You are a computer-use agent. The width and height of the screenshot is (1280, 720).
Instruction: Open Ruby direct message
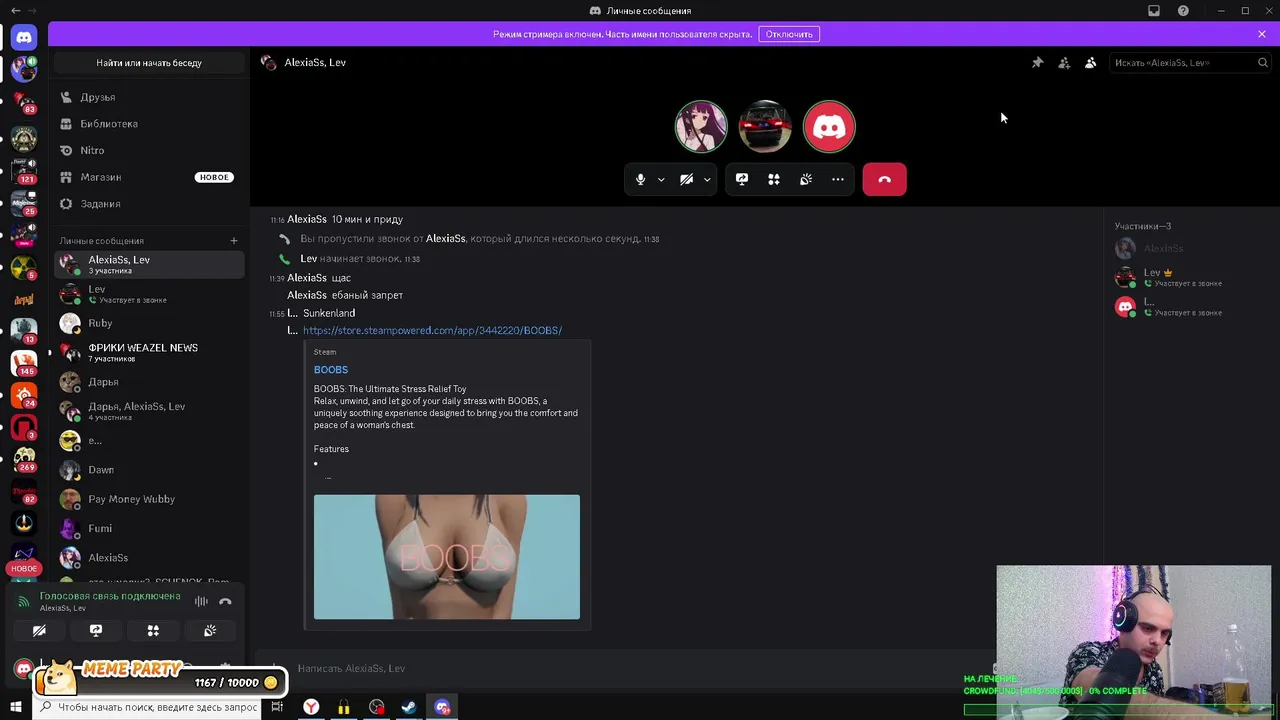point(149,323)
